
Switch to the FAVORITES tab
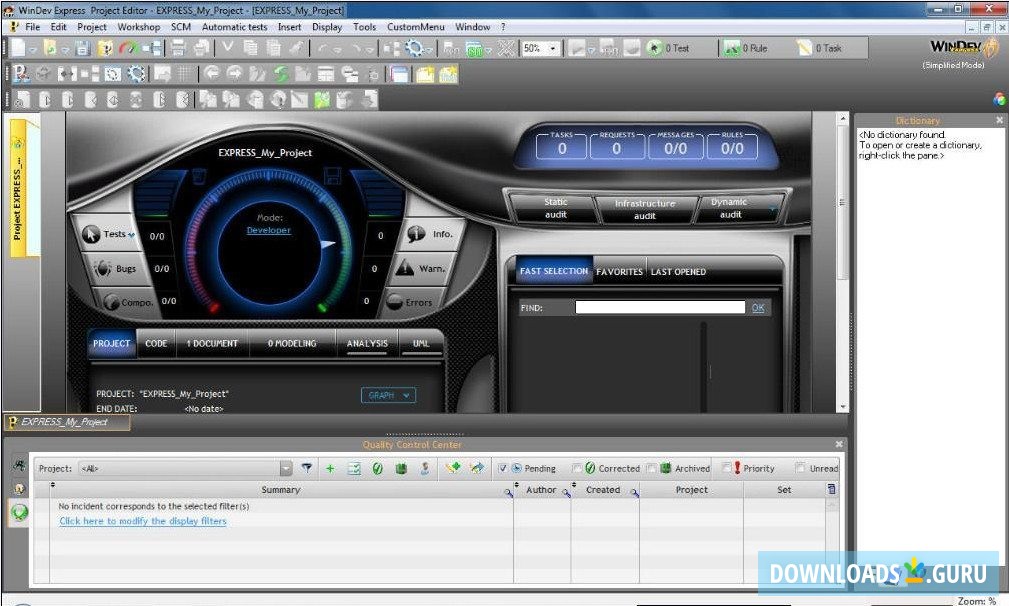[x=619, y=272]
